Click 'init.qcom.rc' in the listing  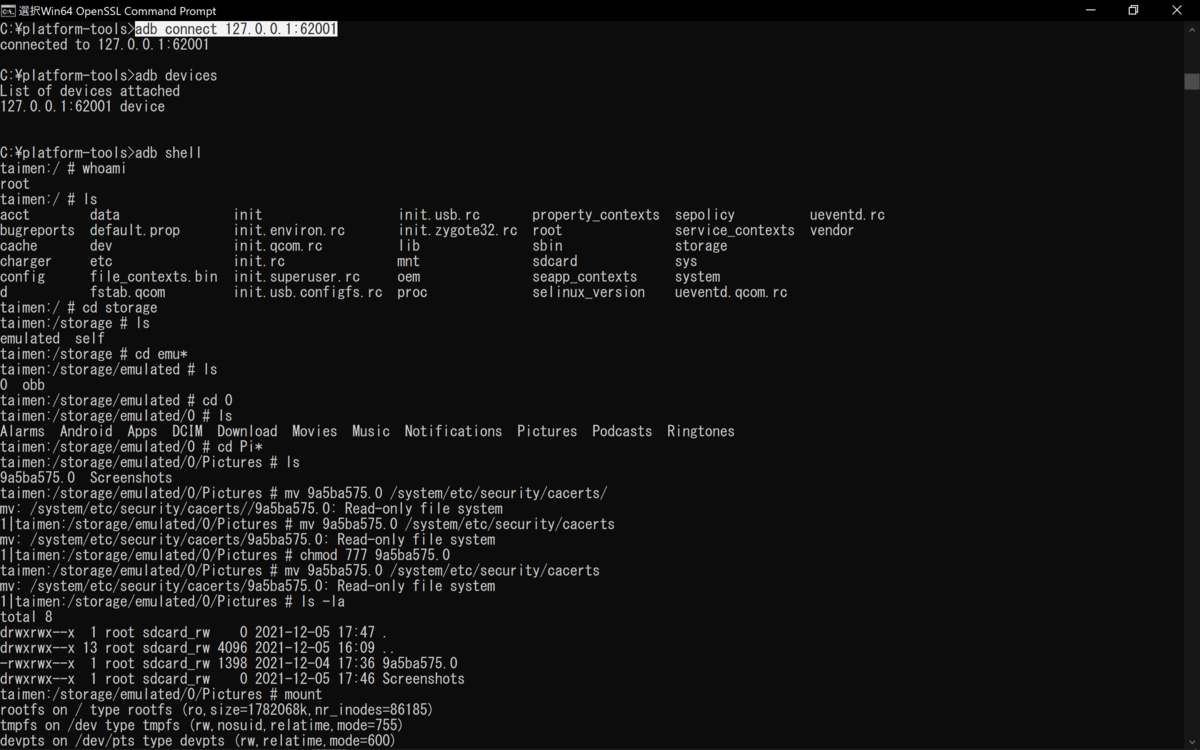click(x=278, y=246)
